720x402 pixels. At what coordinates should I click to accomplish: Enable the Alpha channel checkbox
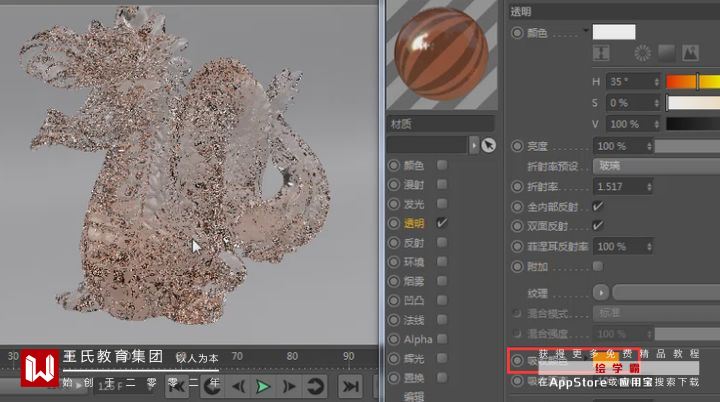click(442, 339)
